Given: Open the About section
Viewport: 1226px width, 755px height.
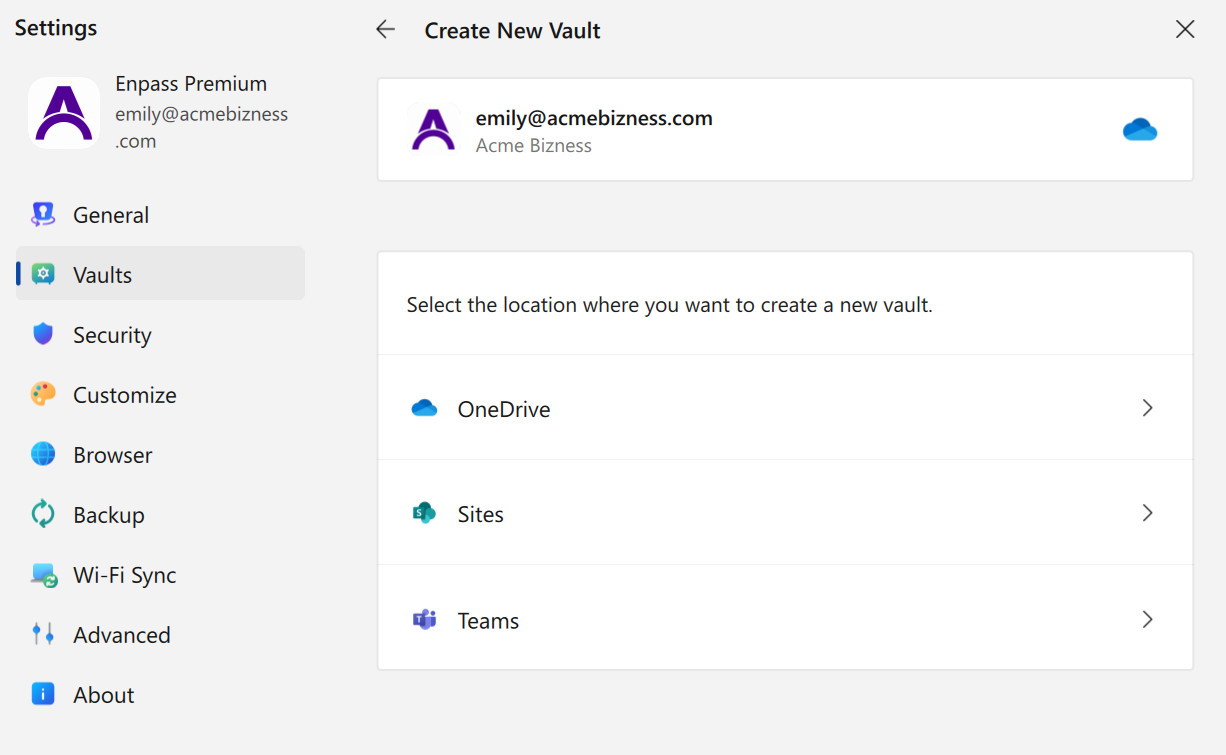Looking at the screenshot, I should pyautogui.click(x=160, y=695).
